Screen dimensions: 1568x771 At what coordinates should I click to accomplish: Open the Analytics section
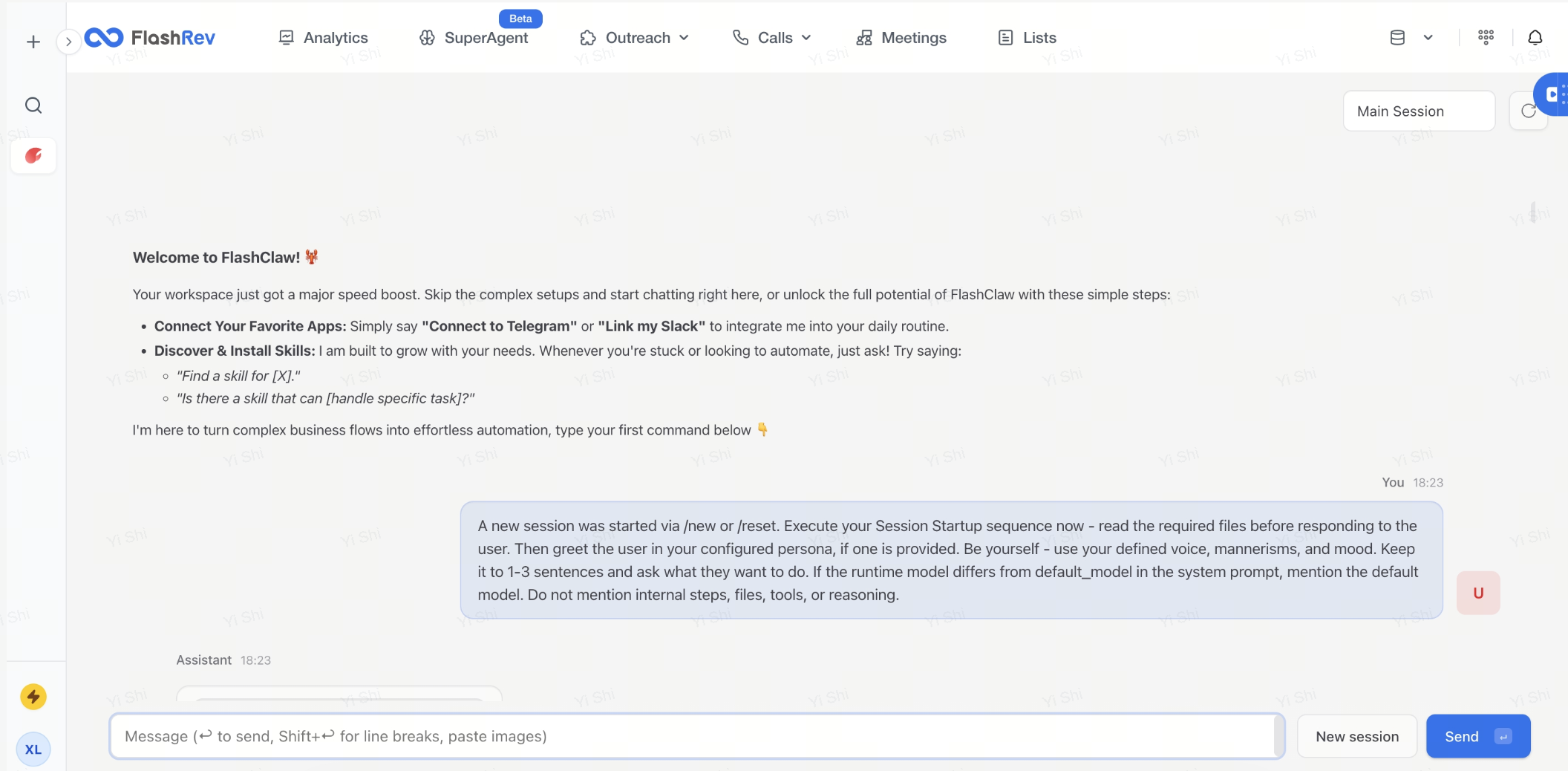coord(324,37)
